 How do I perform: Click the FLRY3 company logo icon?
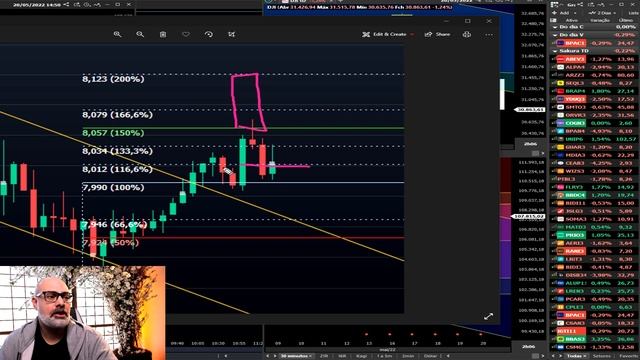pyautogui.click(x=560, y=187)
